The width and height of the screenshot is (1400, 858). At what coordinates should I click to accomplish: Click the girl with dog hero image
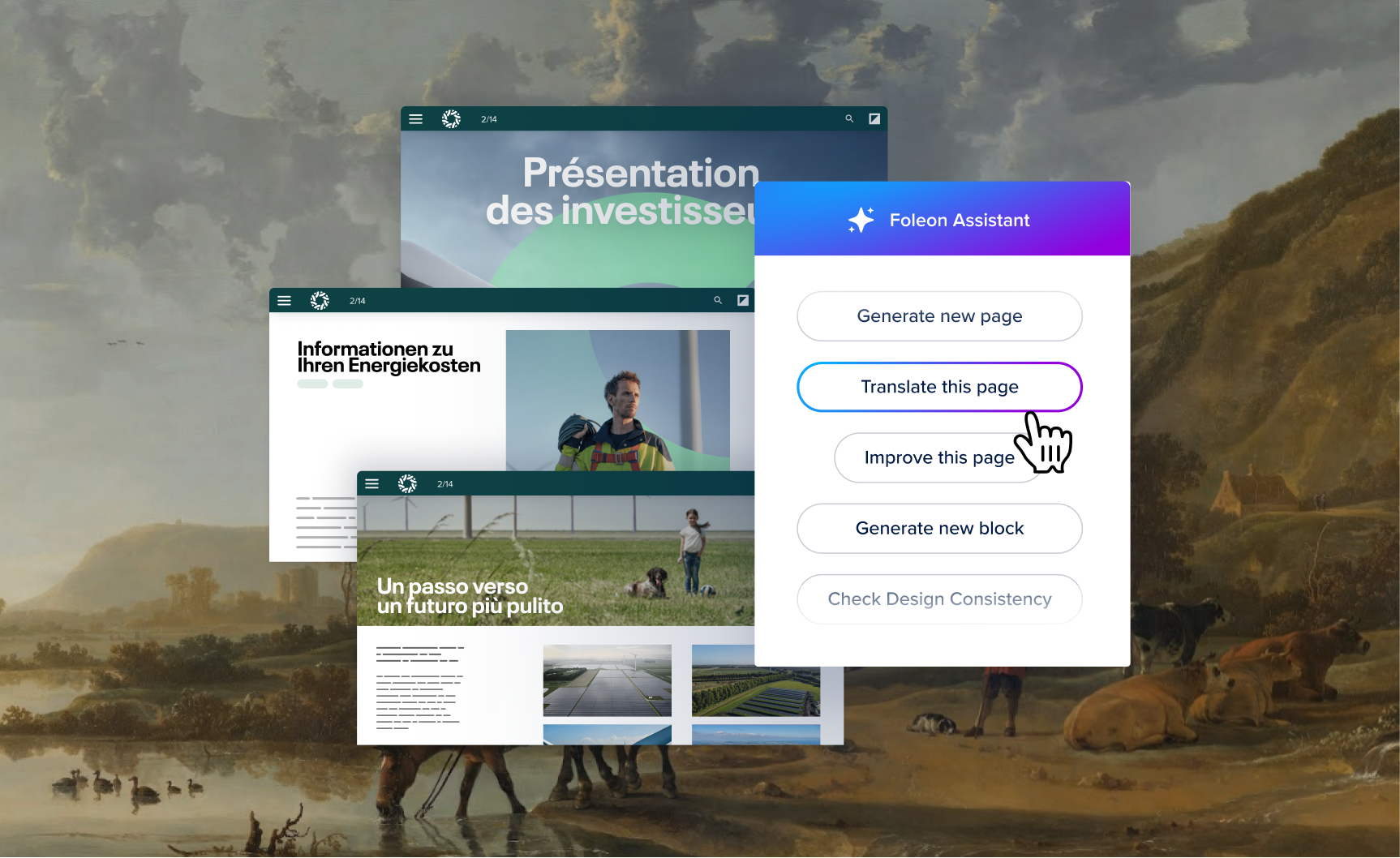click(x=556, y=560)
